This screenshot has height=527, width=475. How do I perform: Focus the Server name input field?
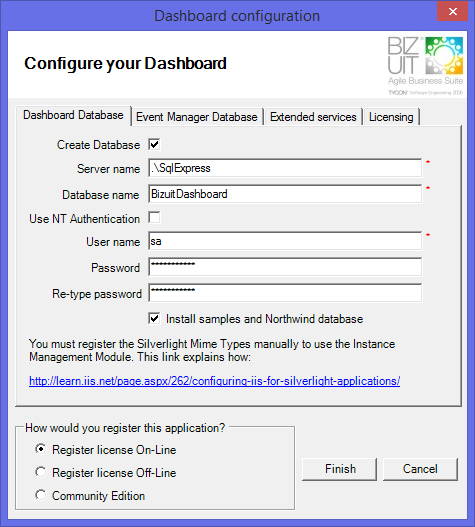(285, 168)
